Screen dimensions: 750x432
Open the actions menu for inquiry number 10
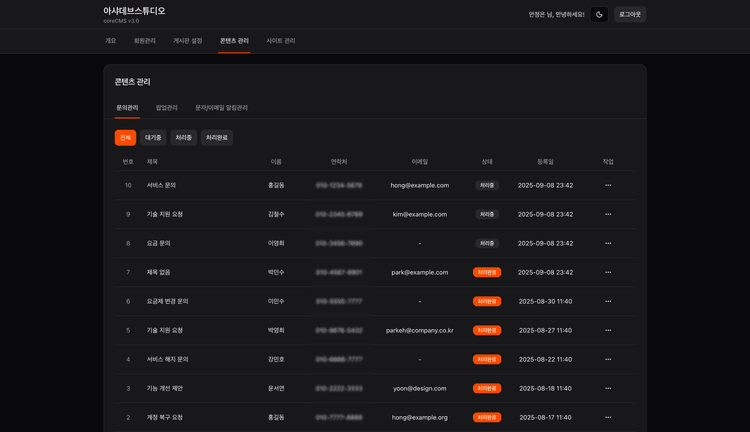(608, 185)
